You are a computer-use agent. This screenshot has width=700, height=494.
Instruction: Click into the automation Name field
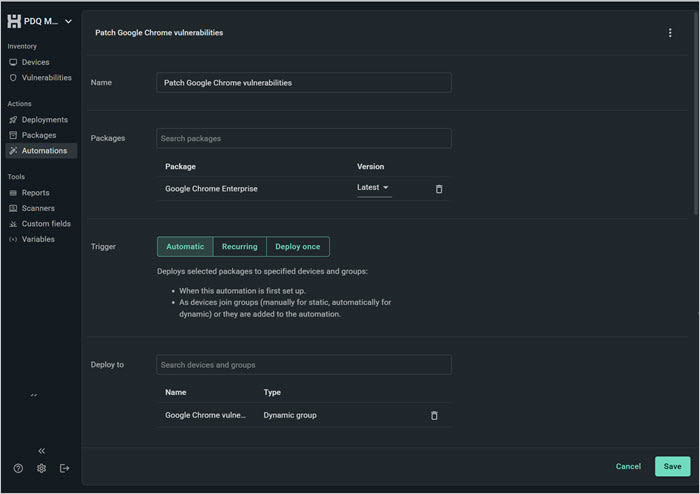click(304, 83)
